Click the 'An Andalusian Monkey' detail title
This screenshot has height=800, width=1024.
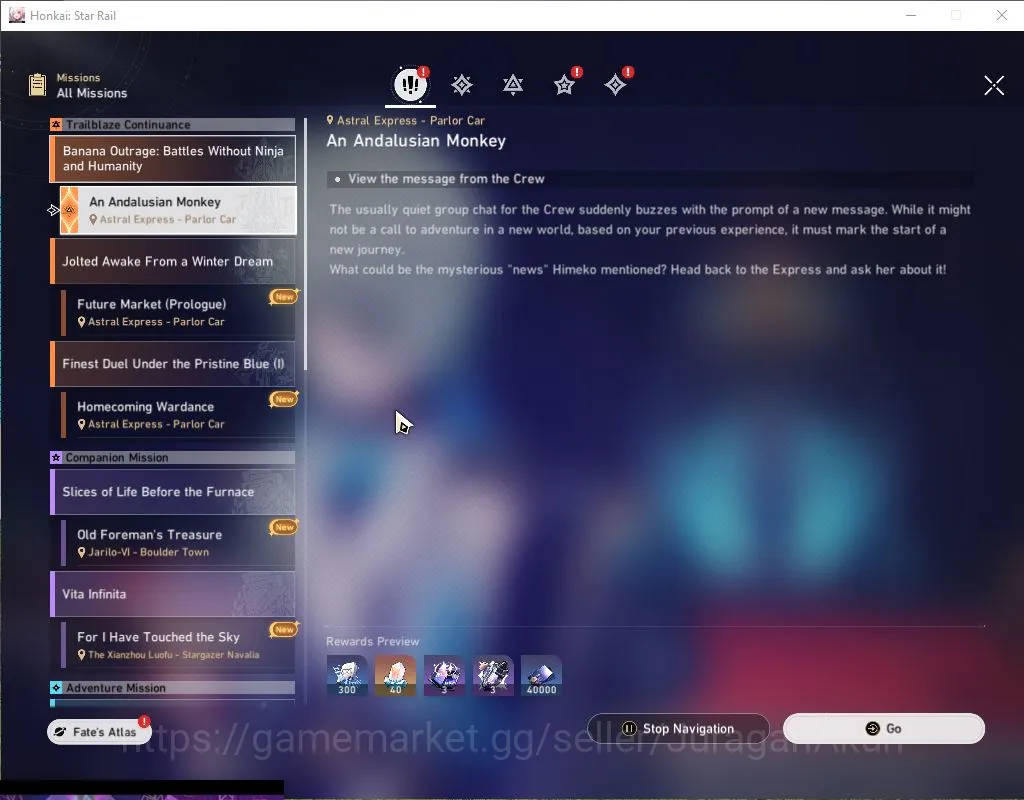click(416, 141)
